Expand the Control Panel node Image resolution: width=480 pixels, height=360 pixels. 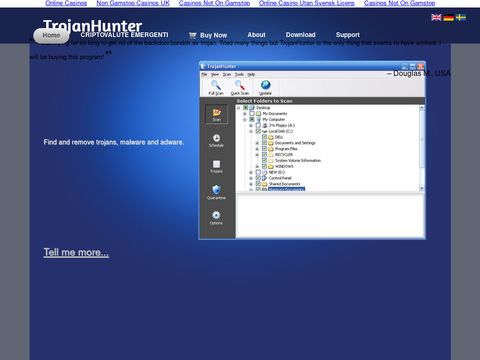coord(251,178)
